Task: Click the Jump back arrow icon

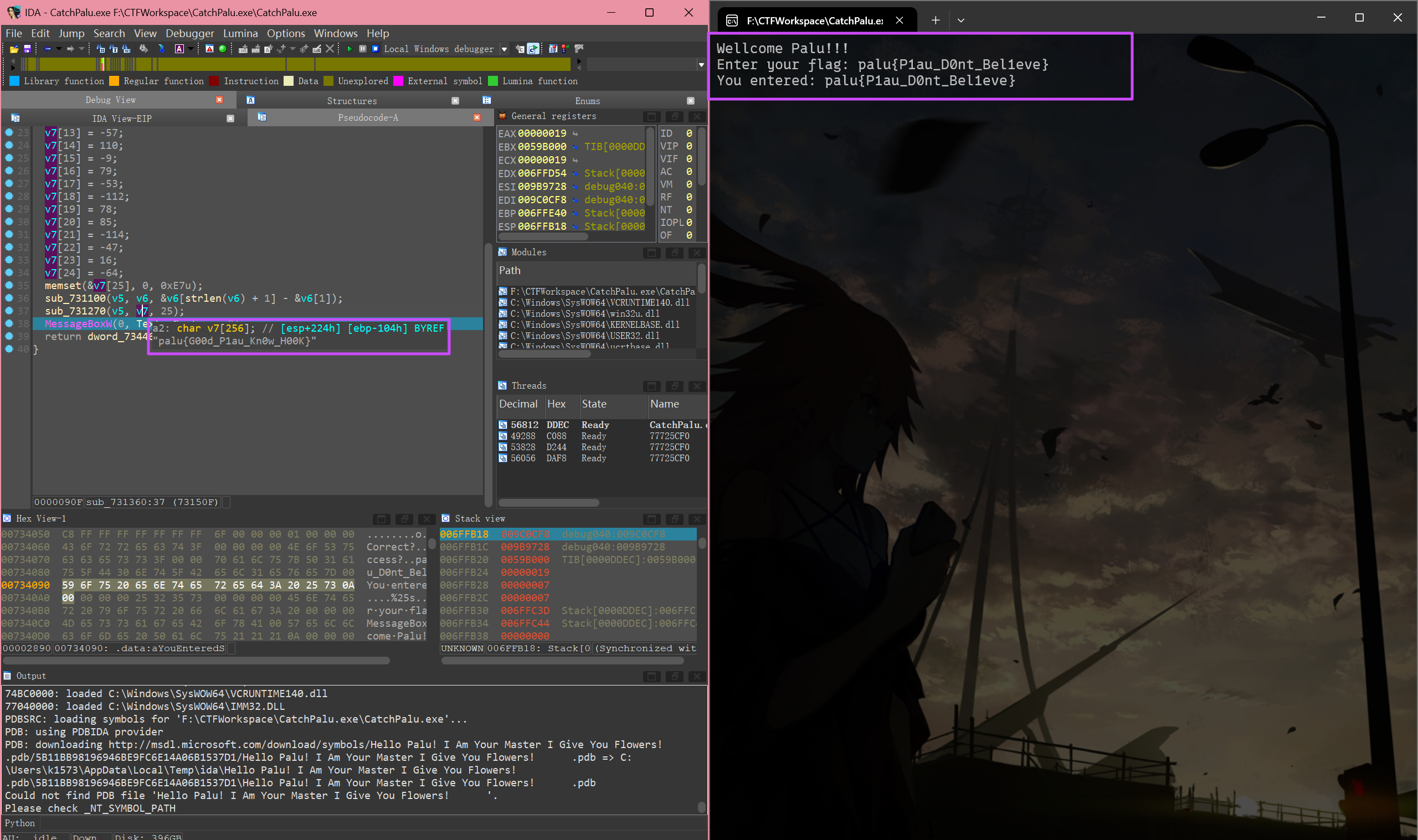Action: [48, 49]
